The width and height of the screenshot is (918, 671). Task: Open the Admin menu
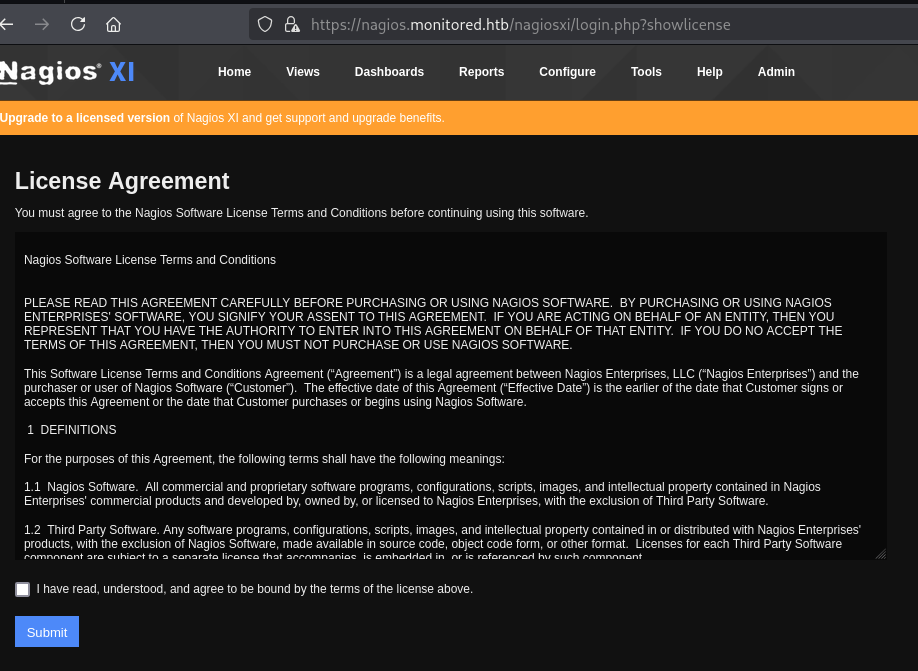(x=776, y=72)
